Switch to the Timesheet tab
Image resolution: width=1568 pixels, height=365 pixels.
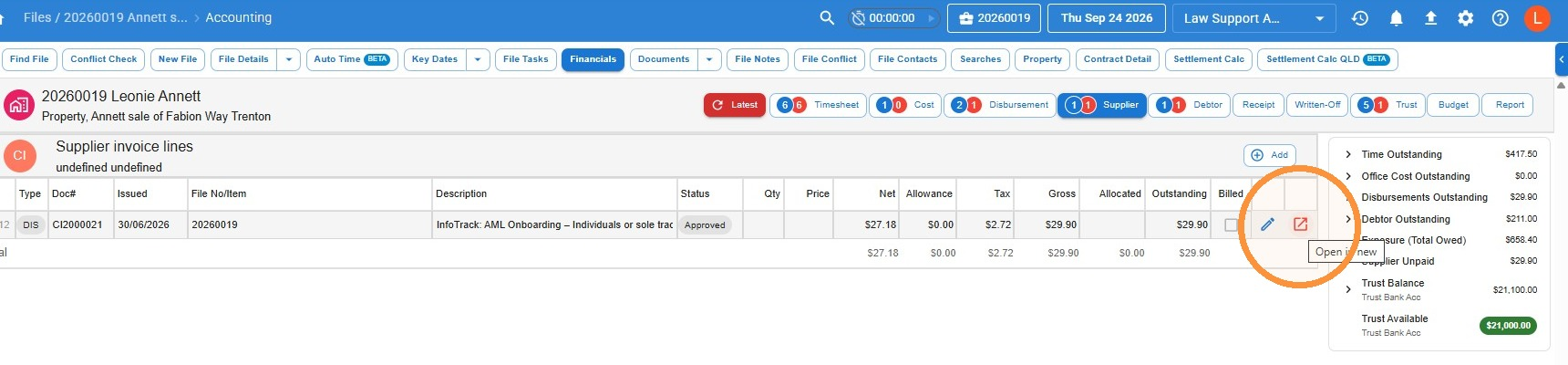pyautogui.click(x=818, y=105)
